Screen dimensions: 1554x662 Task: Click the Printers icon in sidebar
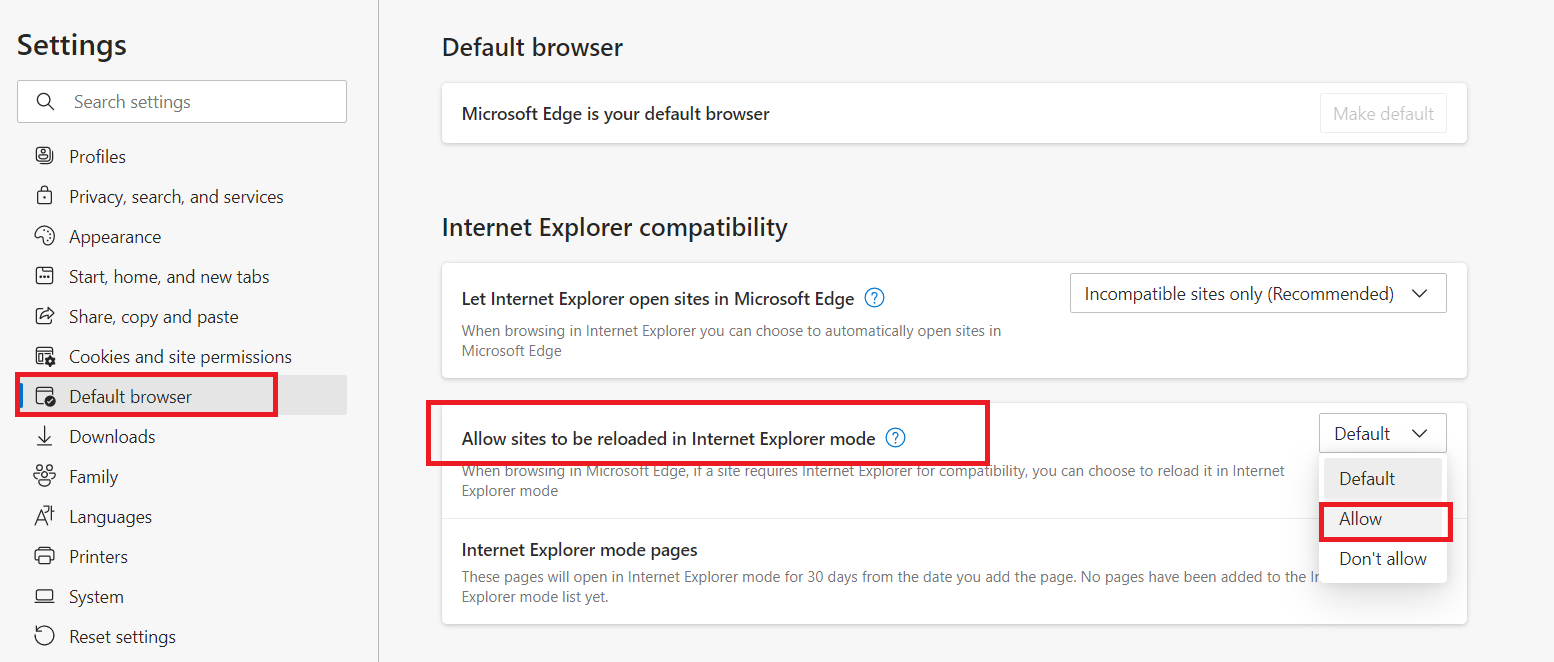pyautogui.click(x=44, y=556)
